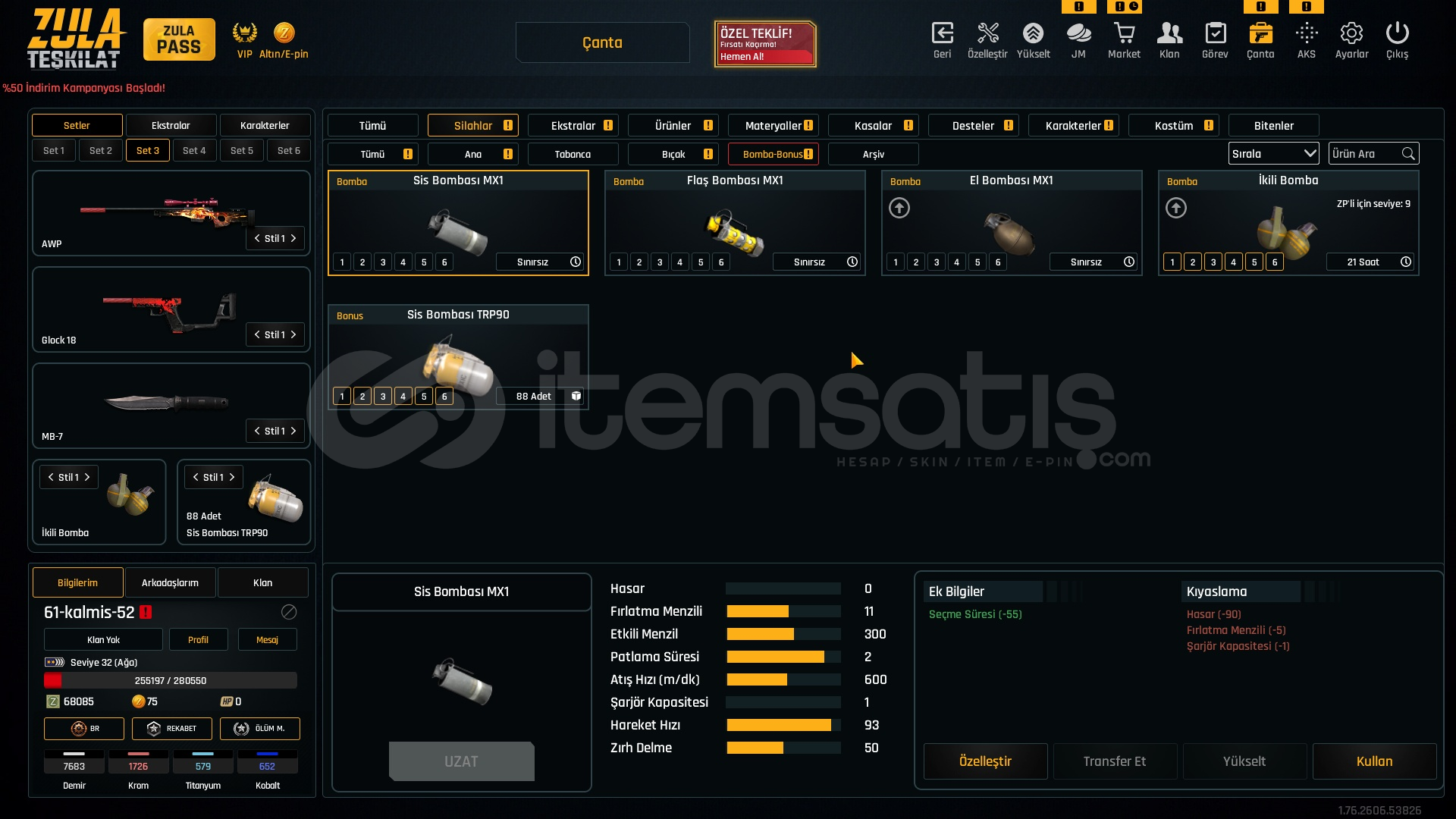Open the AKS icon
The image size is (1456, 819).
pos(1307,33)
